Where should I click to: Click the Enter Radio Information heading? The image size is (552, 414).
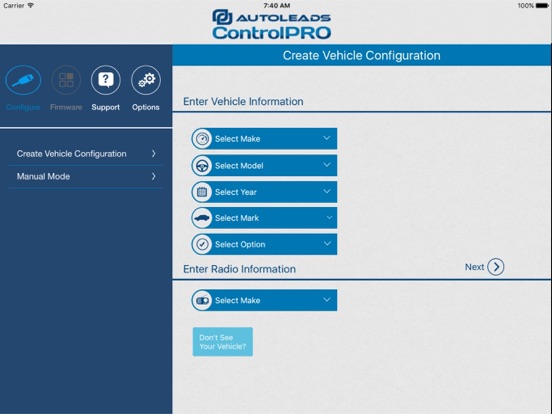239,269
